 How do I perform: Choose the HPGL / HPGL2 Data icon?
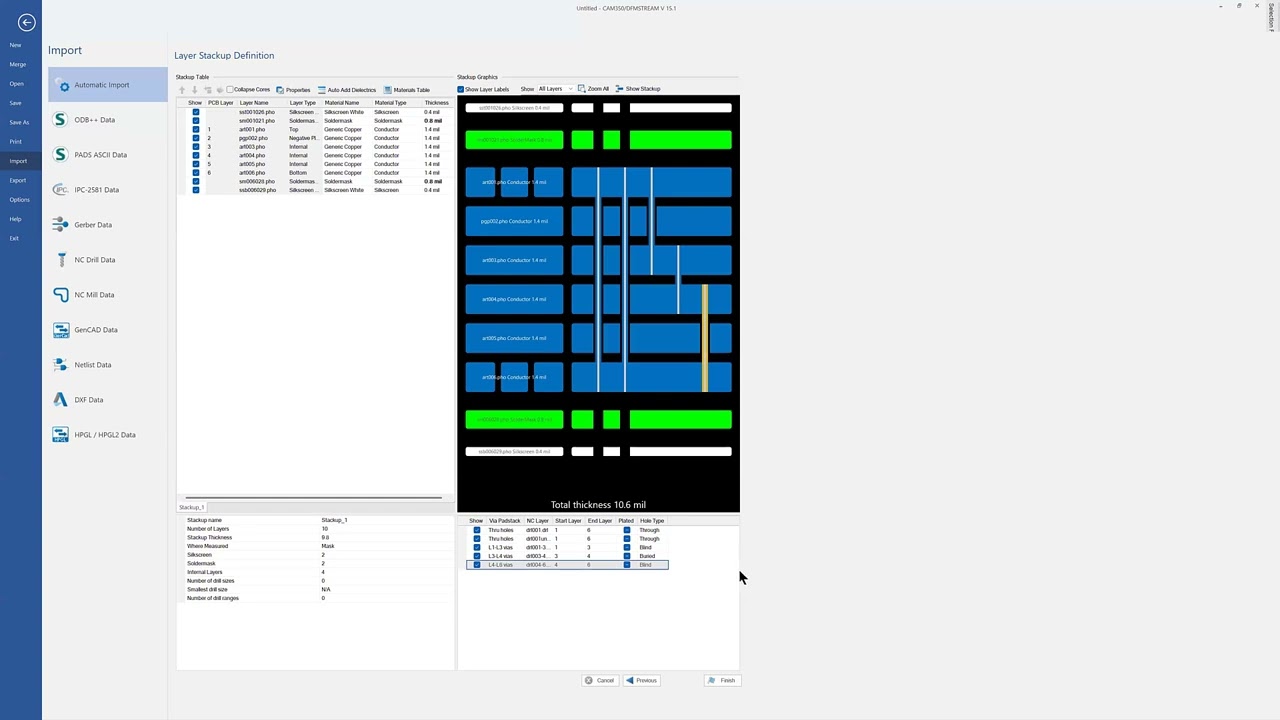pos(60,435)
